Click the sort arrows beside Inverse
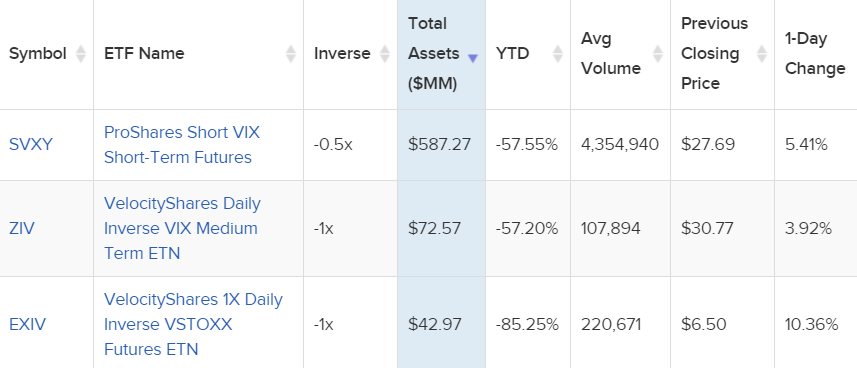 (x=385, y=54)
